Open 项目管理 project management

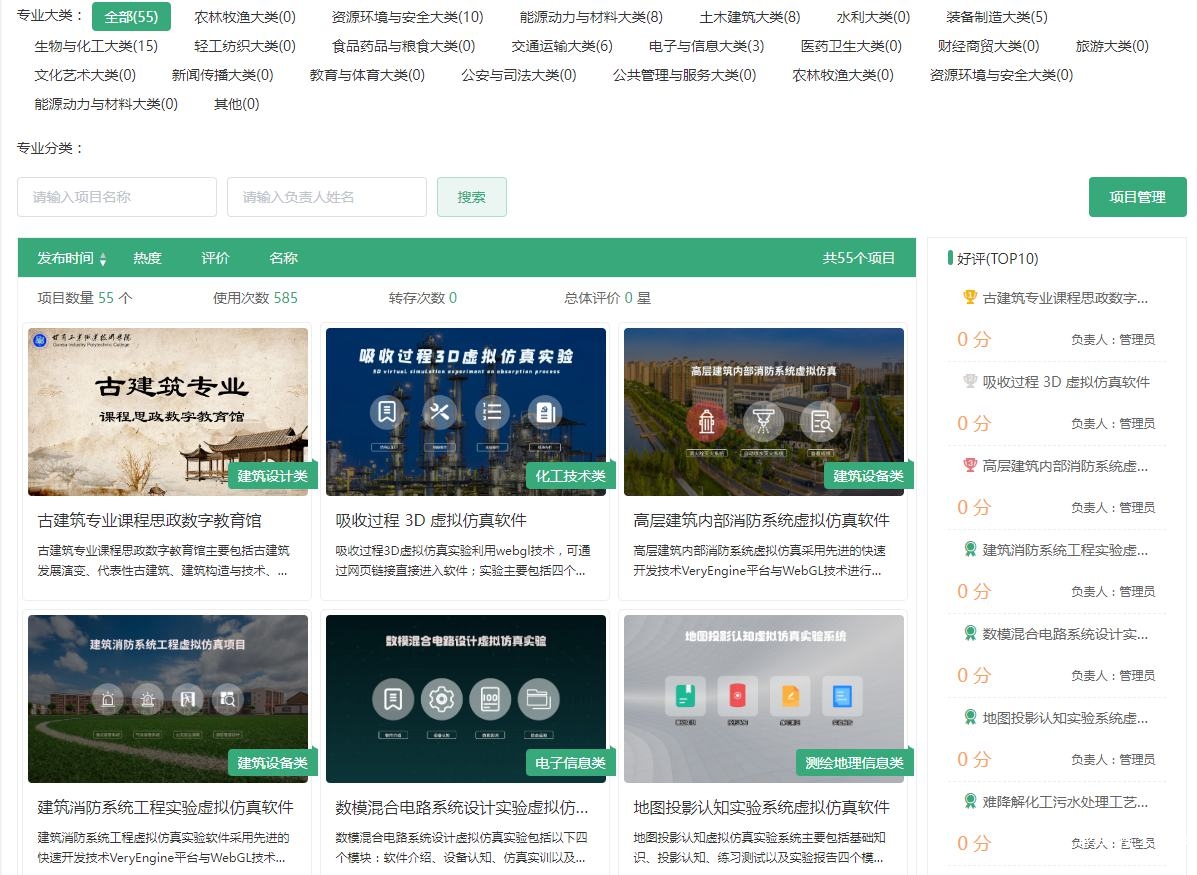pos(1137,197)
